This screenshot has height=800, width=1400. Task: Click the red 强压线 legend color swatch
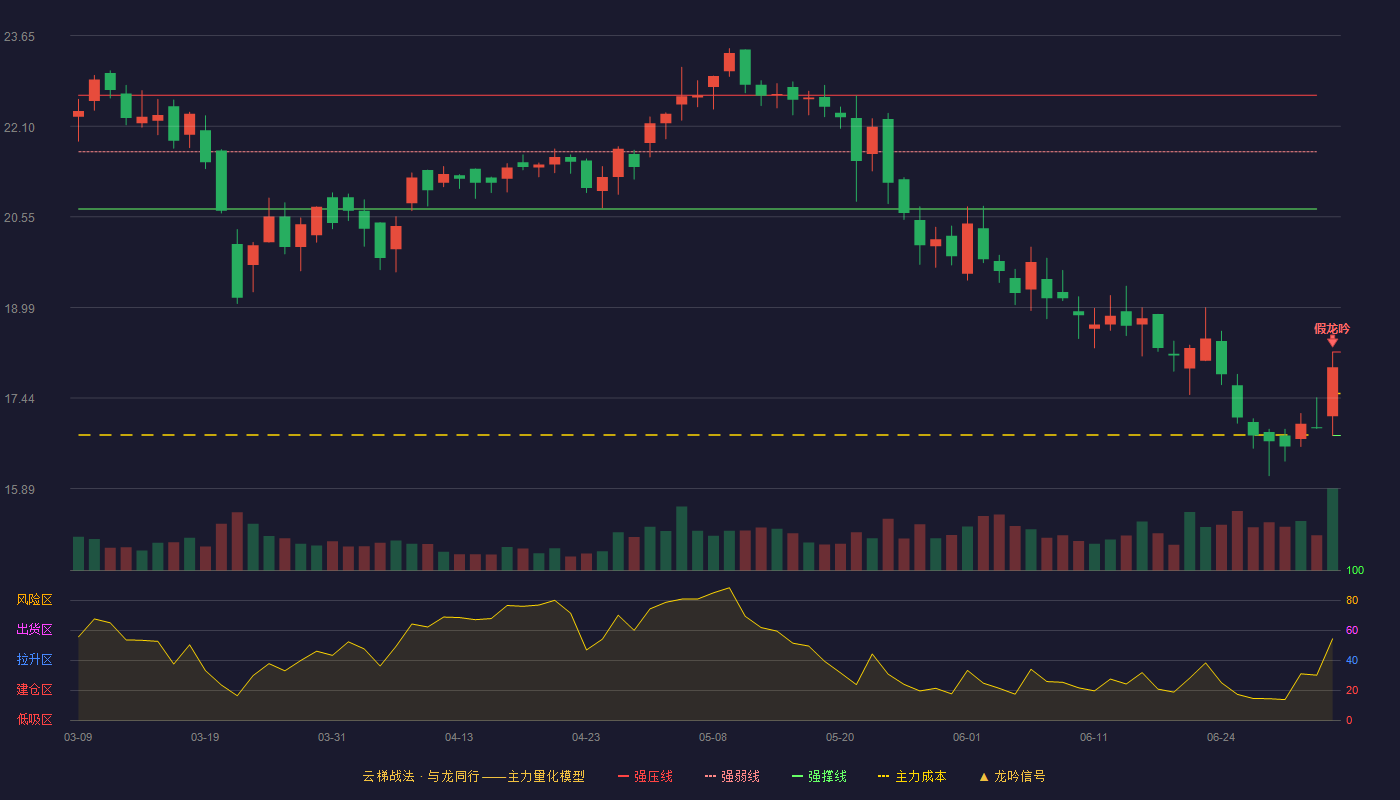(x=624, y=776)
